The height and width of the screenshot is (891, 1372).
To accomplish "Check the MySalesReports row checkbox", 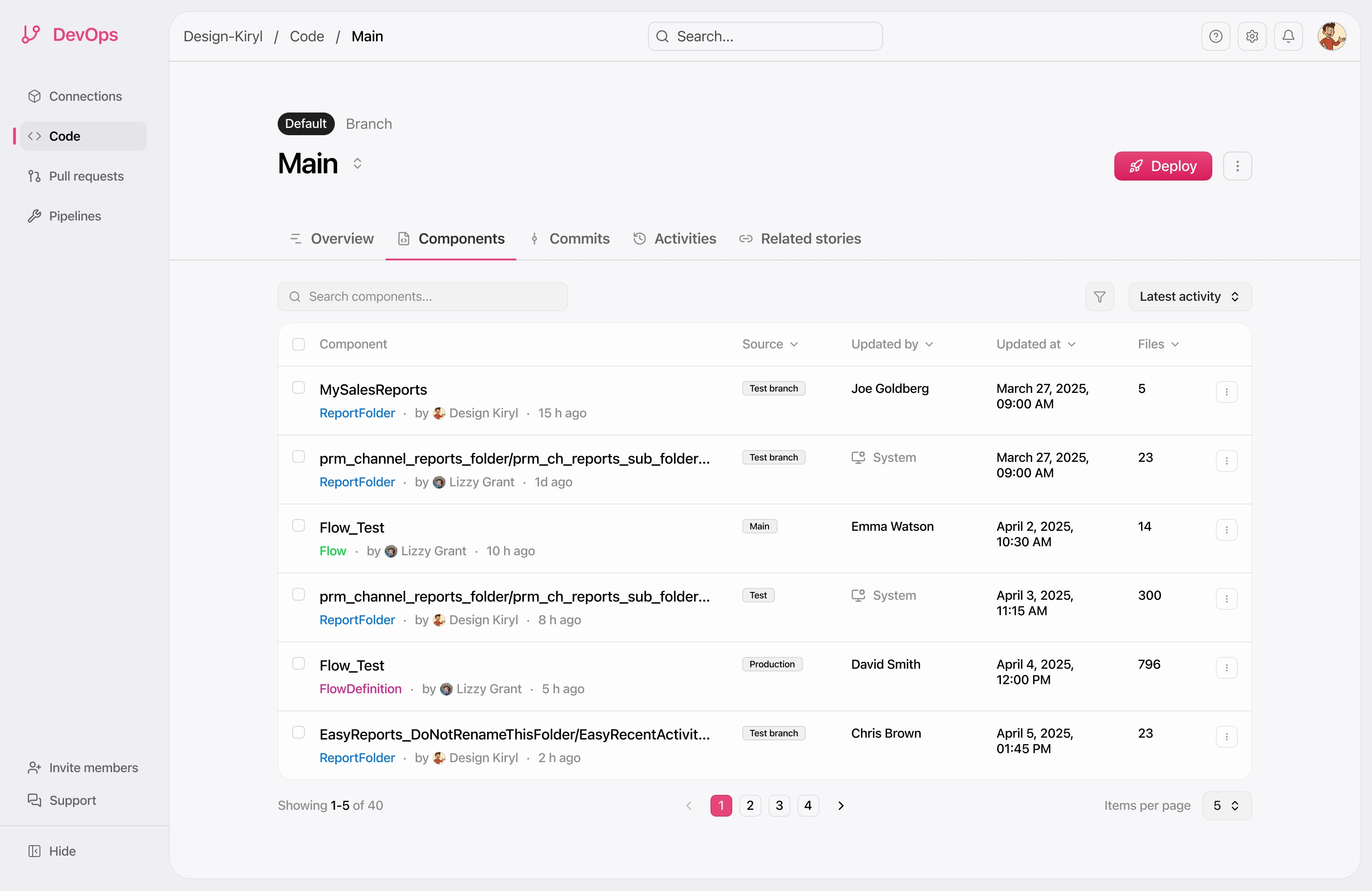I will [298, 387].
